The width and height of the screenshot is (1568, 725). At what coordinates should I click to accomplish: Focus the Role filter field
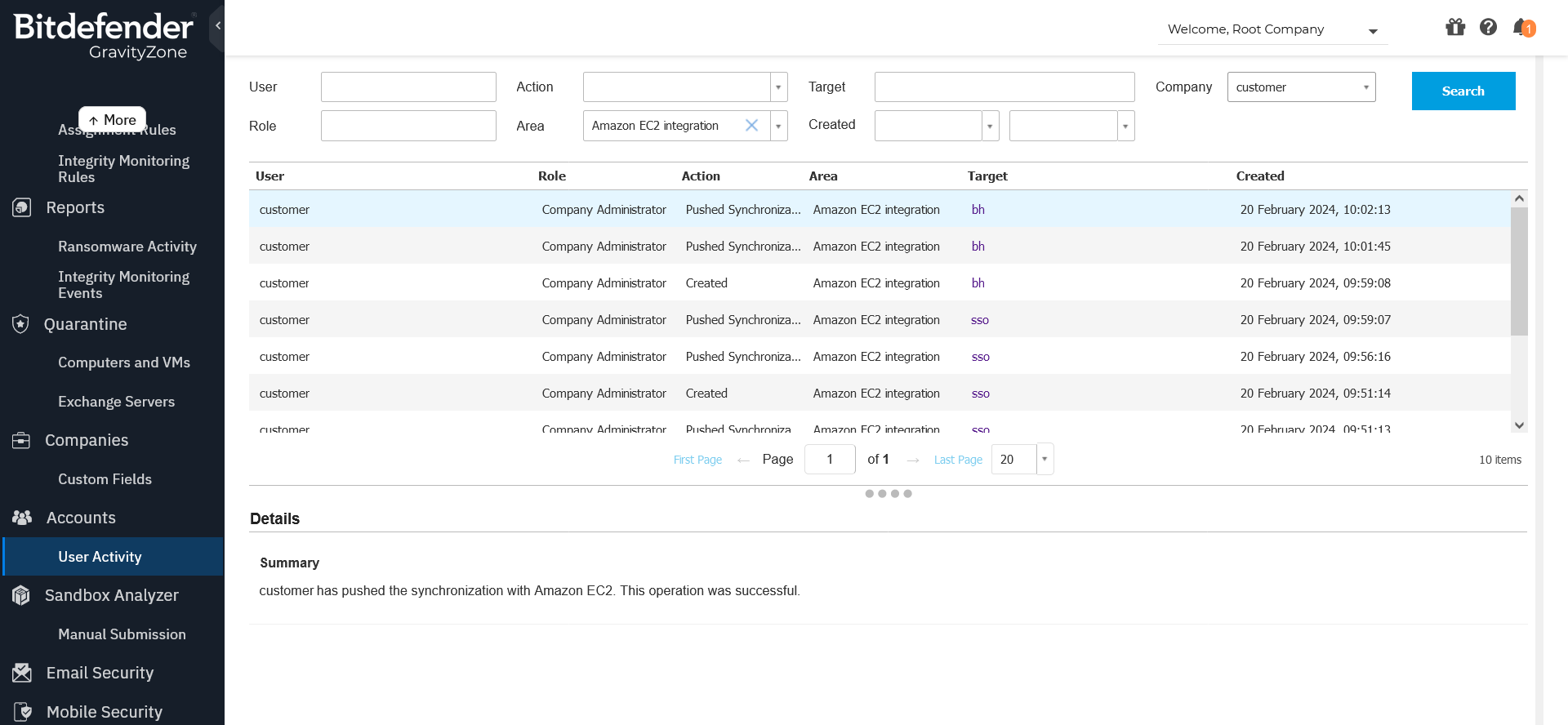408,127
